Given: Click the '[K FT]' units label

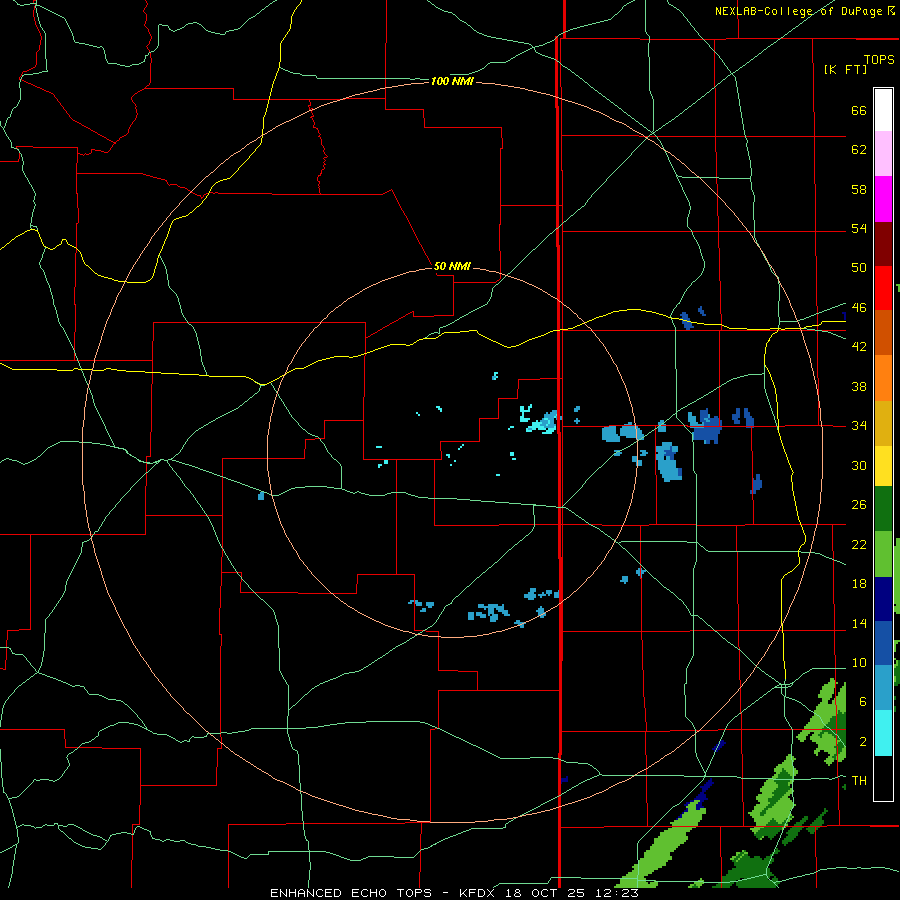Looking at the screenshot, I should [x=845, y=69].
